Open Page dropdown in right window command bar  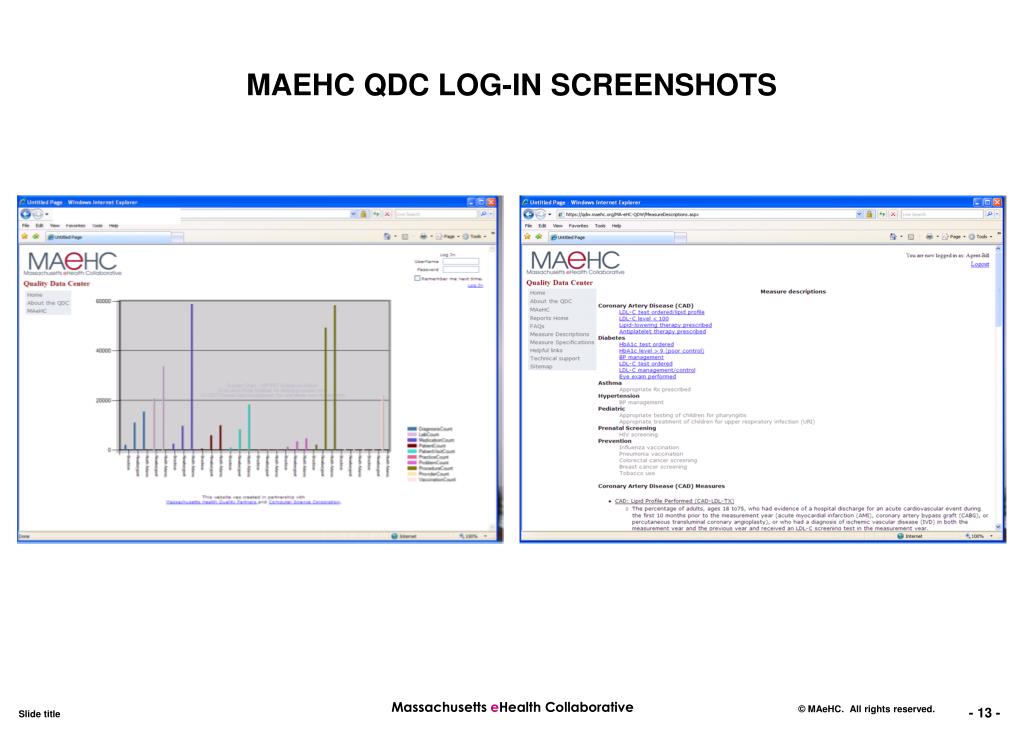click(954, 236)
